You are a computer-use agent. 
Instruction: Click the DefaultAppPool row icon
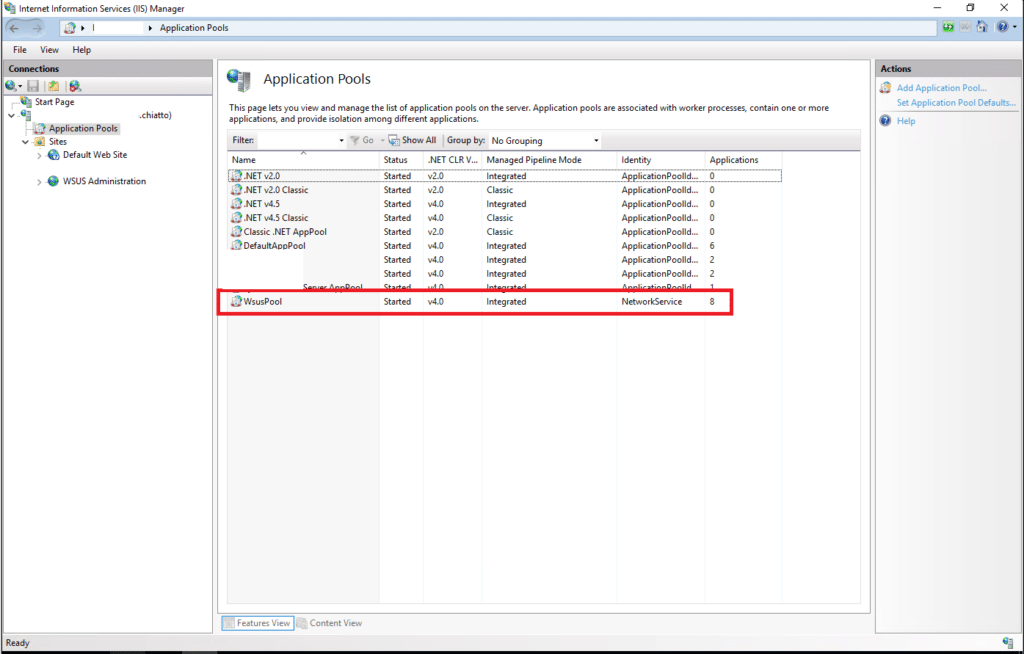(236, 246)
